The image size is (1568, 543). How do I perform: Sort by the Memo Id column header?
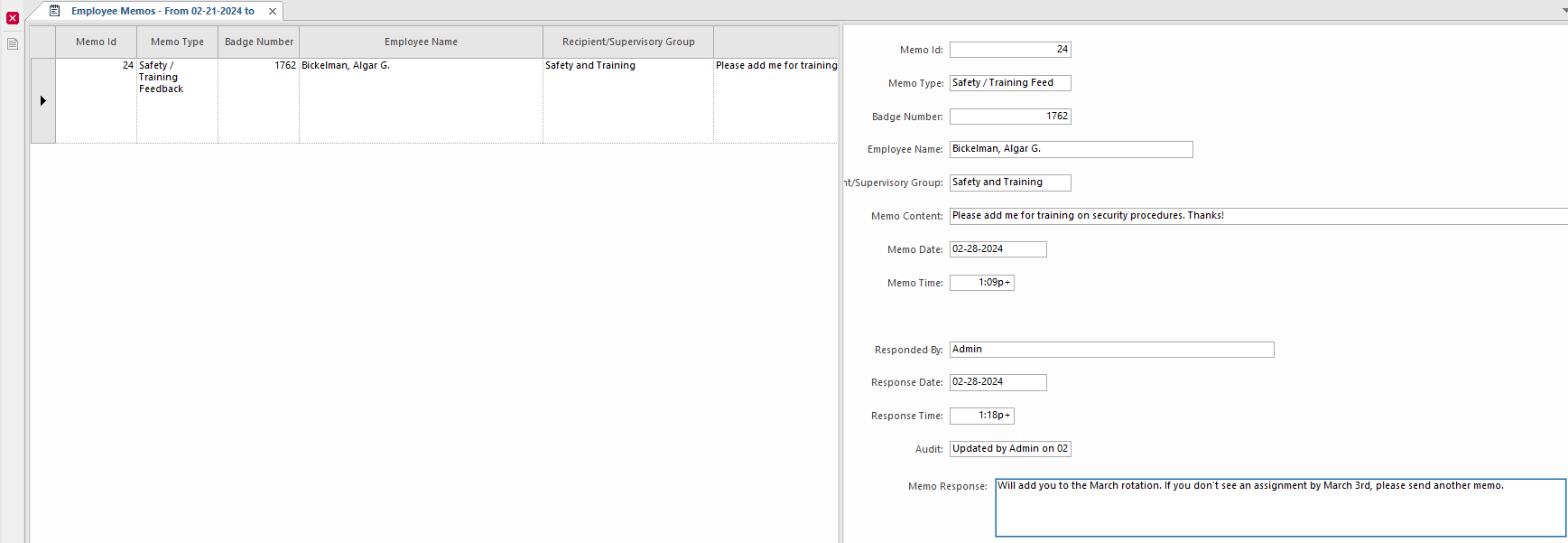96,42
